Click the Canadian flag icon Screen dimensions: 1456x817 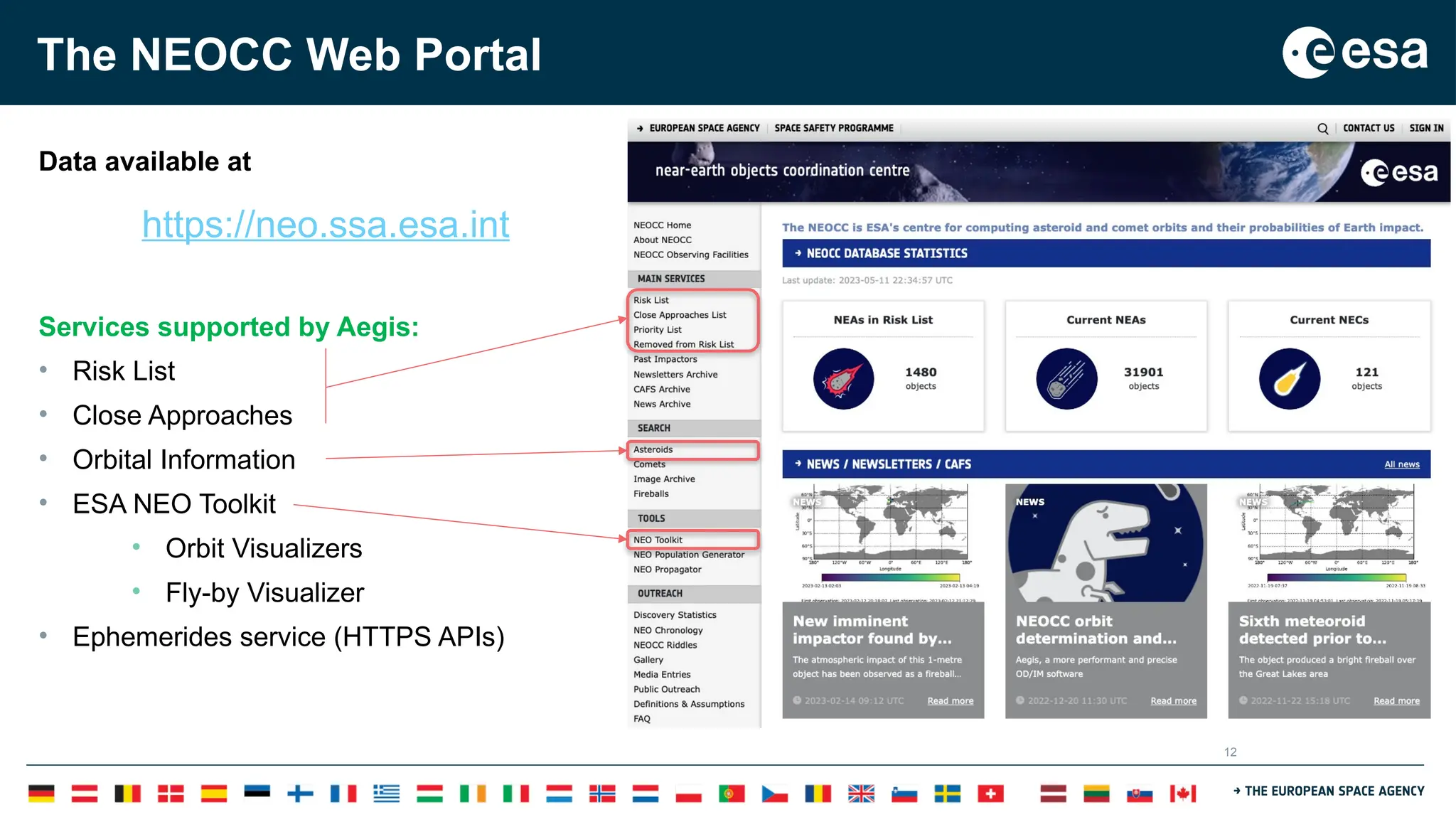coord(1183,794)
